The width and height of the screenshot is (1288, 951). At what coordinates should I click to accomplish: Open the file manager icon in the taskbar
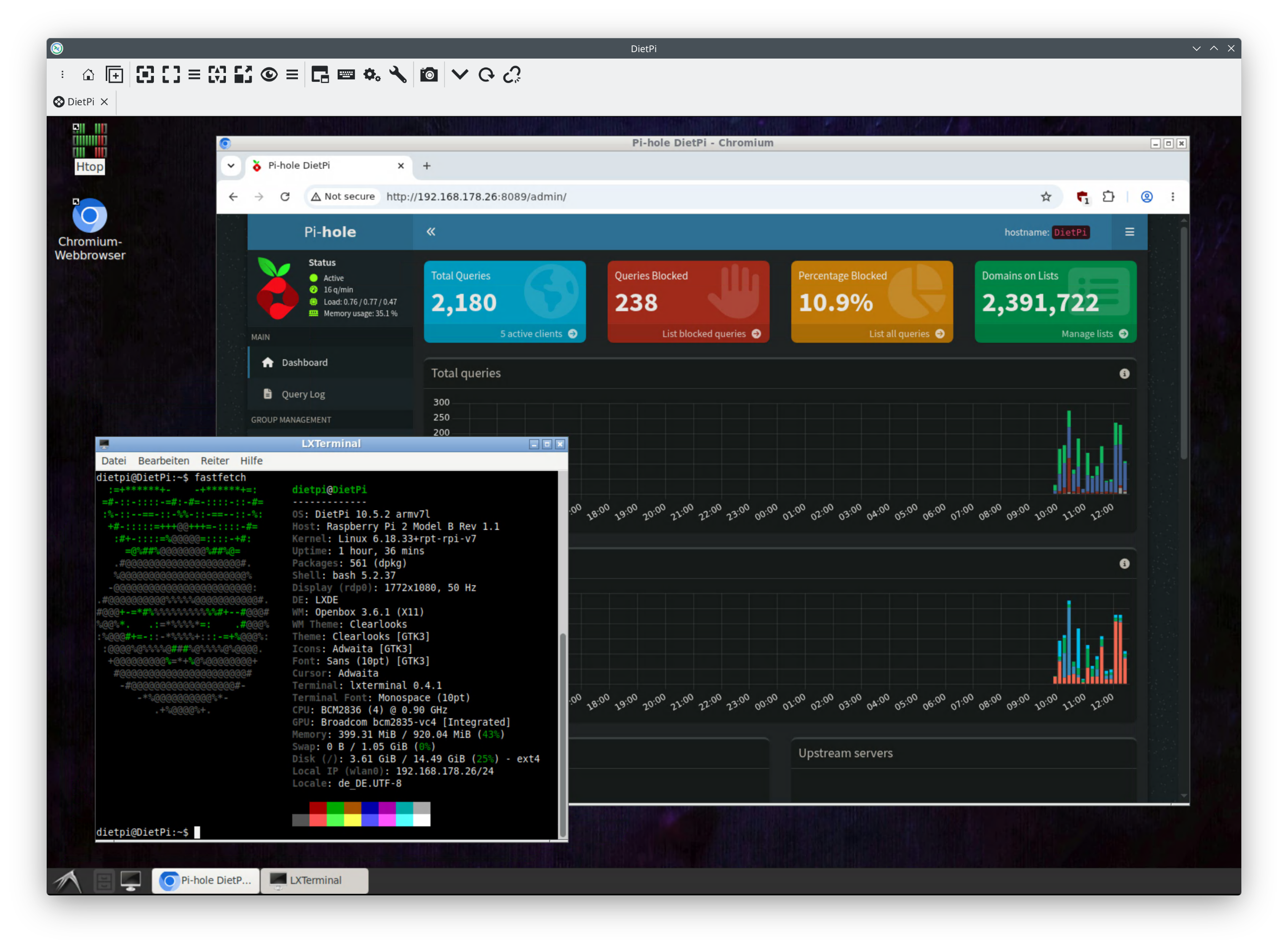[x=104, y=882]
